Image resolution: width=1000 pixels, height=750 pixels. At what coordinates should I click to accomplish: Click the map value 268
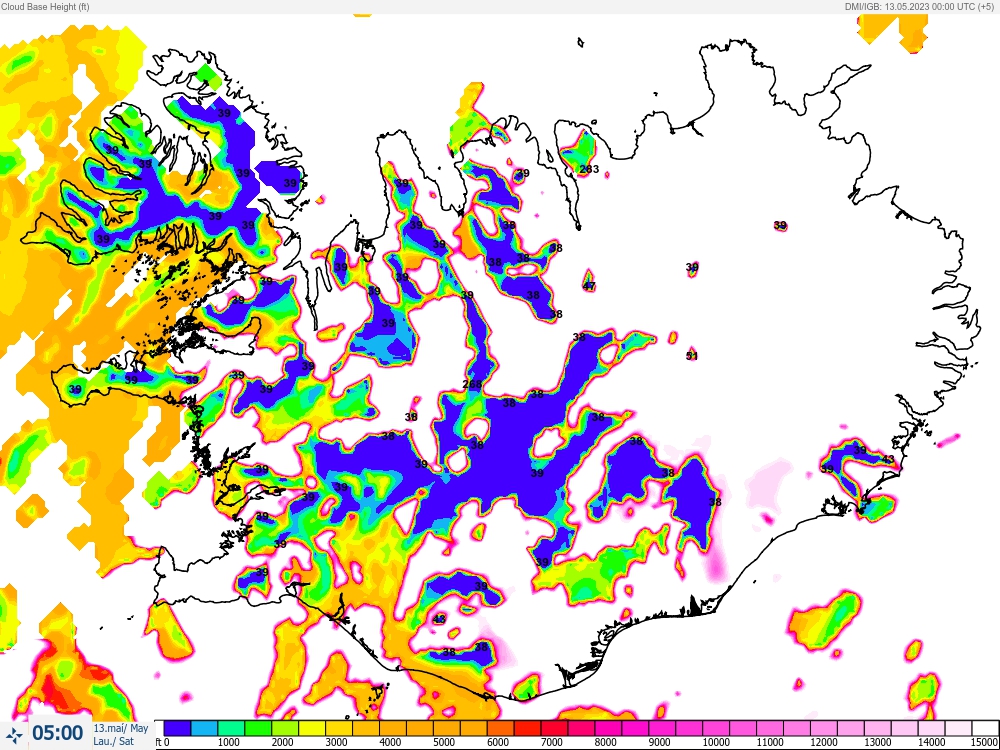click(472, 384)
